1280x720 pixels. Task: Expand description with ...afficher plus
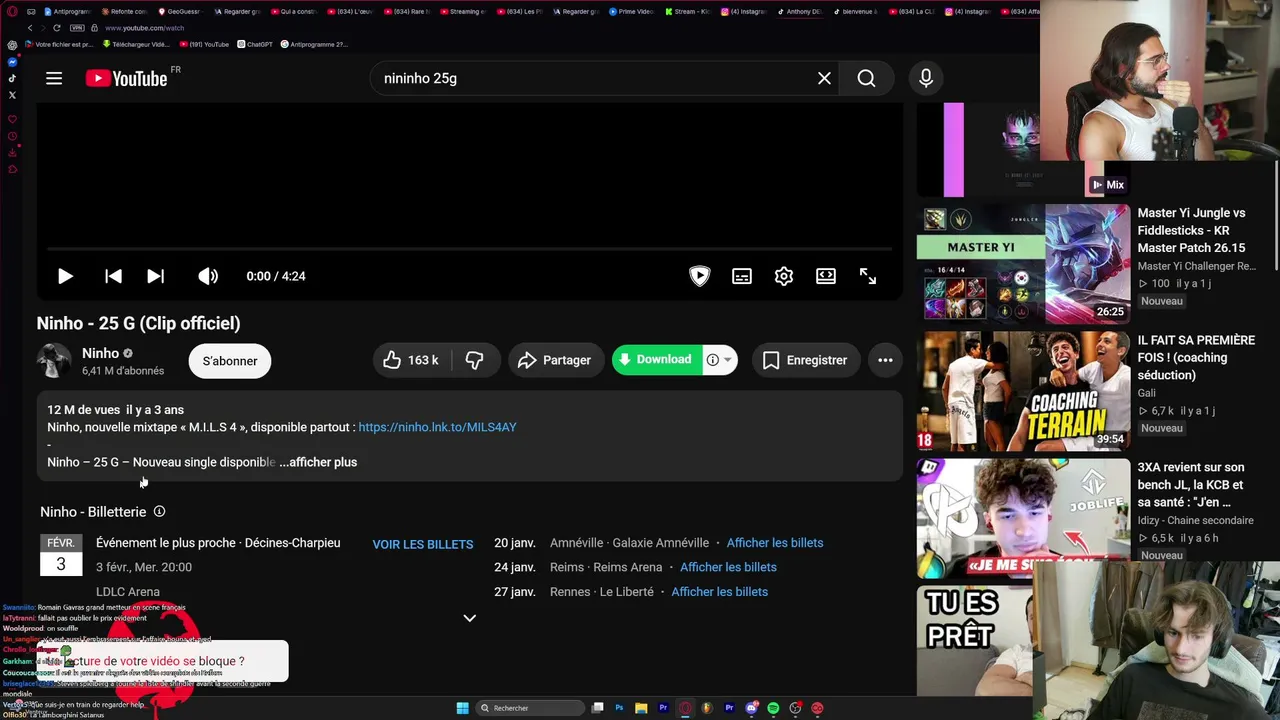[318, 462]
